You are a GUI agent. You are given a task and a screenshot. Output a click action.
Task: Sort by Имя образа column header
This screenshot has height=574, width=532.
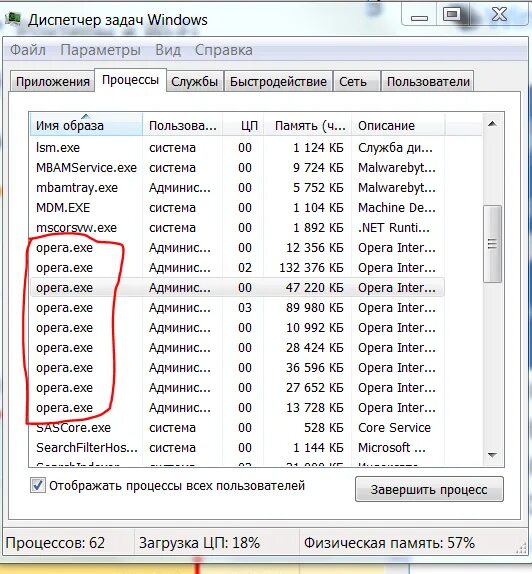point(86,125)
